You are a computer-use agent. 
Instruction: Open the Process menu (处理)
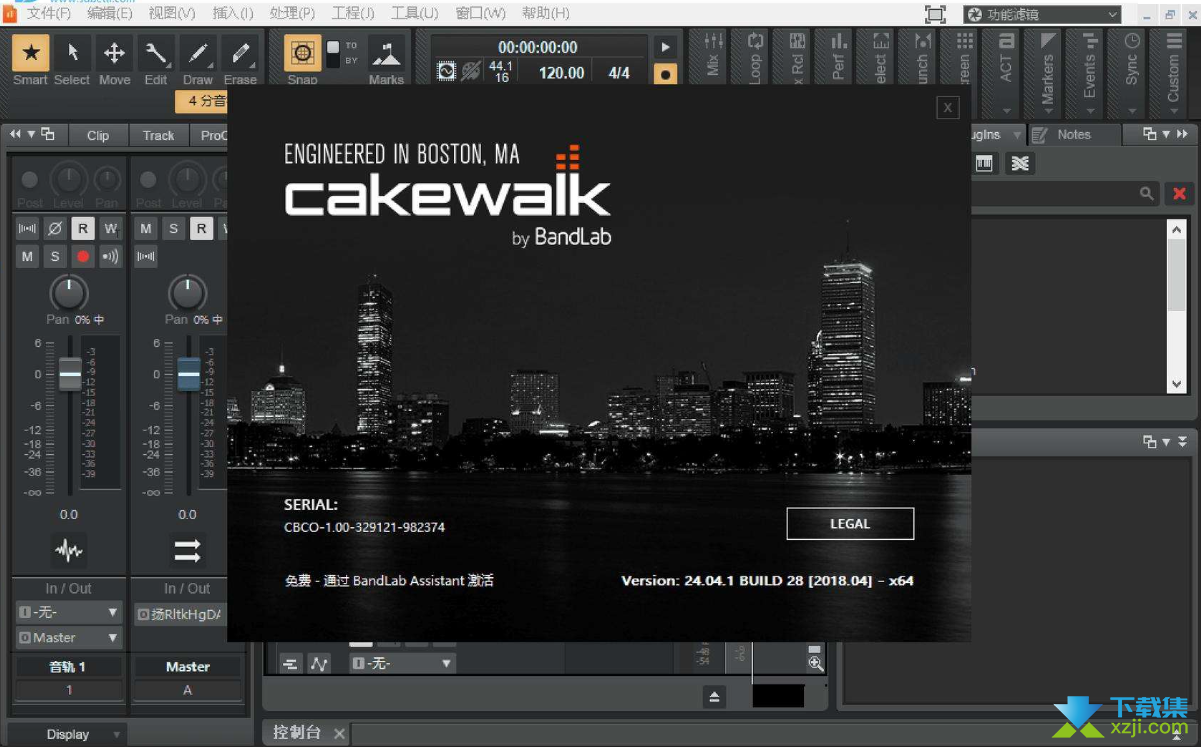tap(292, 13)
